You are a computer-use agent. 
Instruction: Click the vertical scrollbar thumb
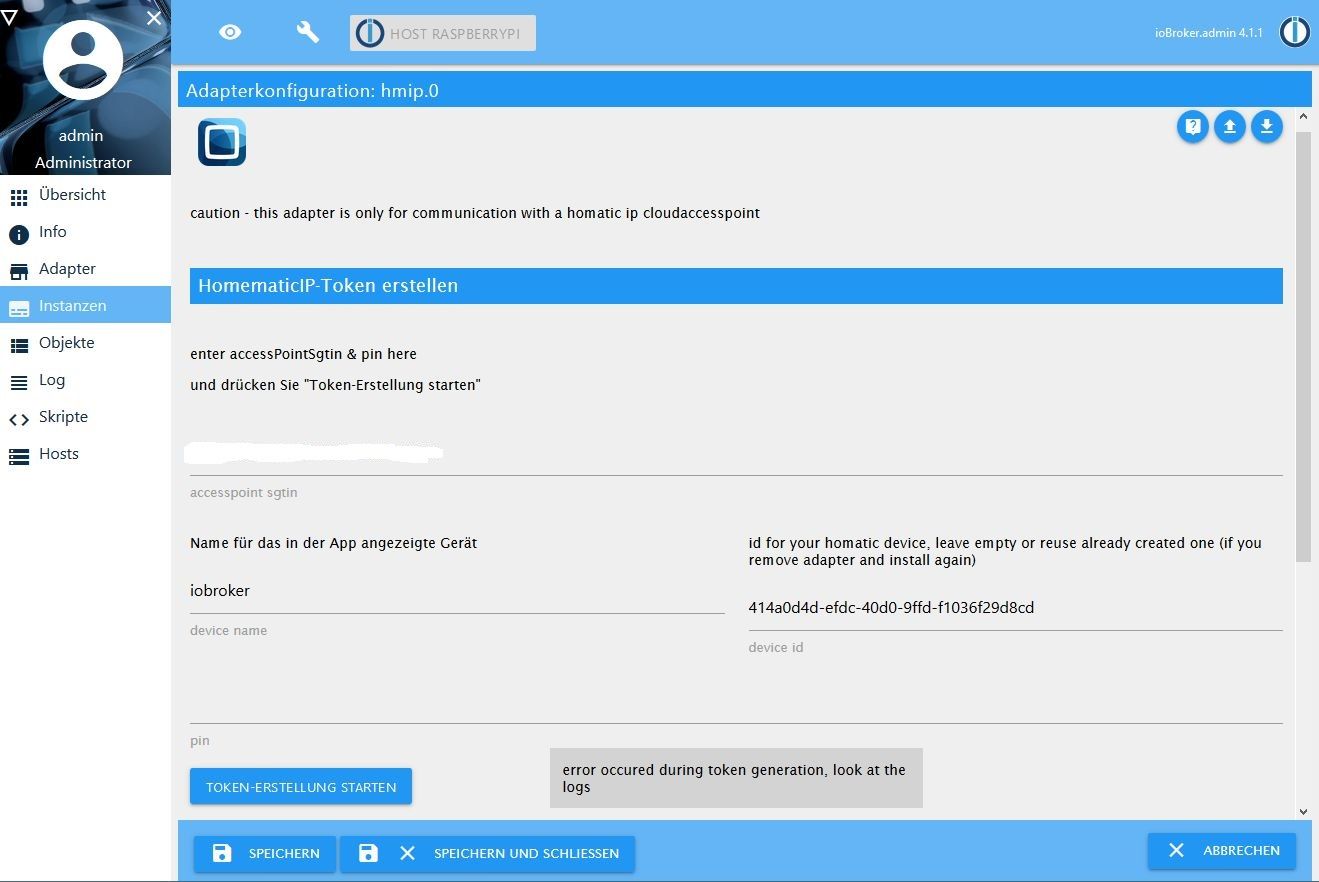click(x=1303, y=346)
